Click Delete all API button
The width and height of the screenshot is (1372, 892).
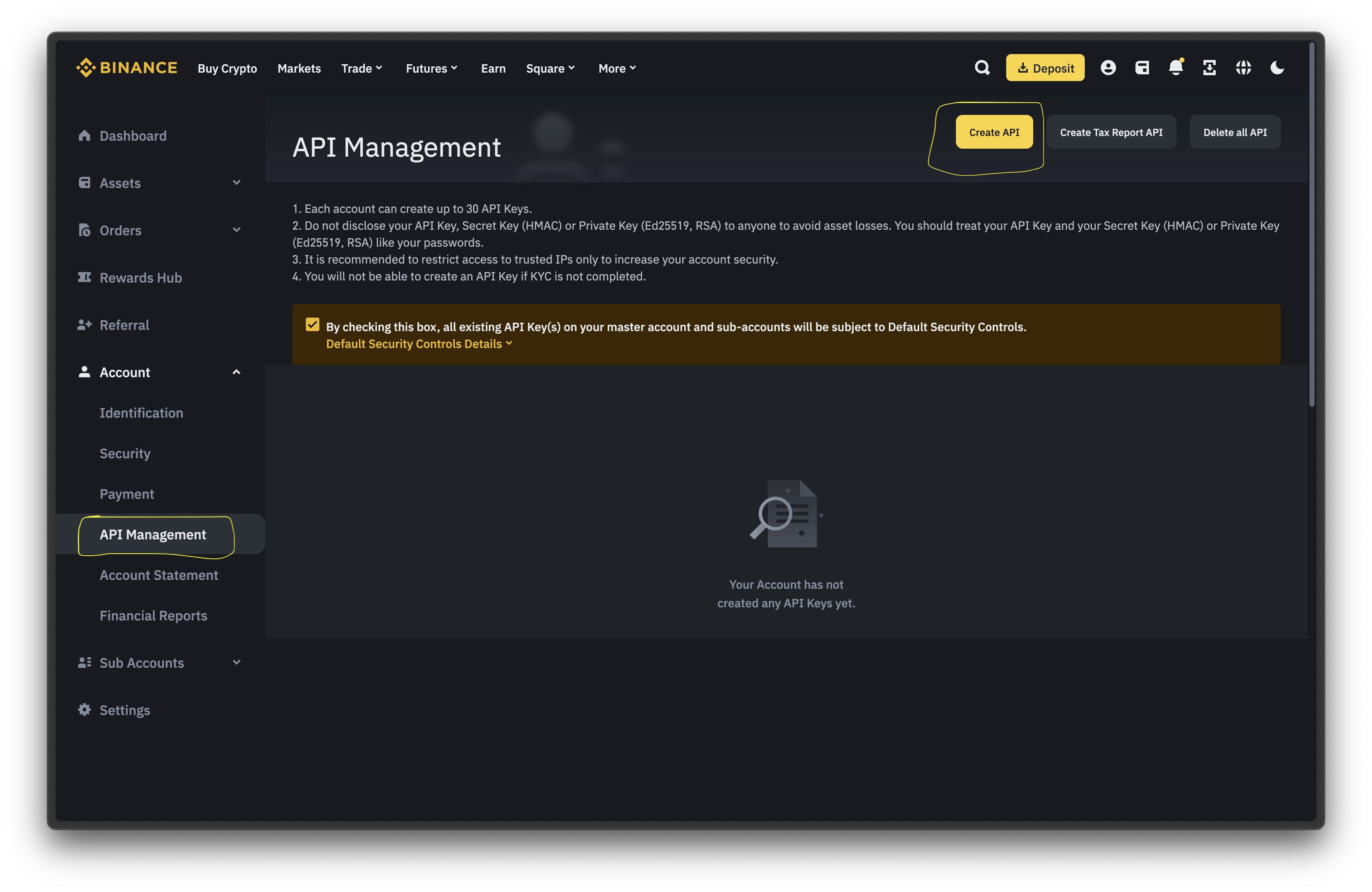(1235, 132)
